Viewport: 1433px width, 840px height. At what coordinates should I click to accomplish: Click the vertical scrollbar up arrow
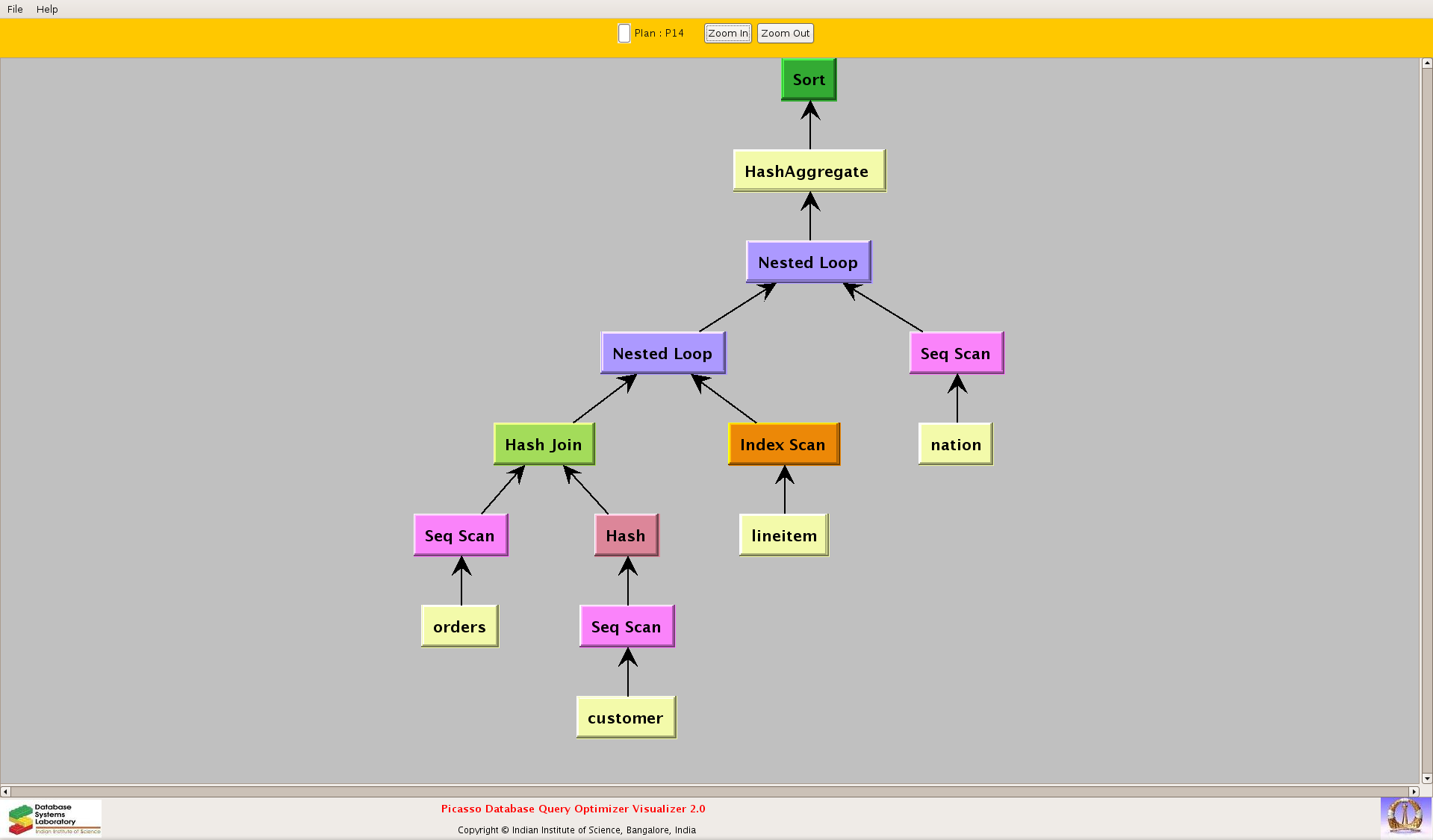(x=1426, y=63)
